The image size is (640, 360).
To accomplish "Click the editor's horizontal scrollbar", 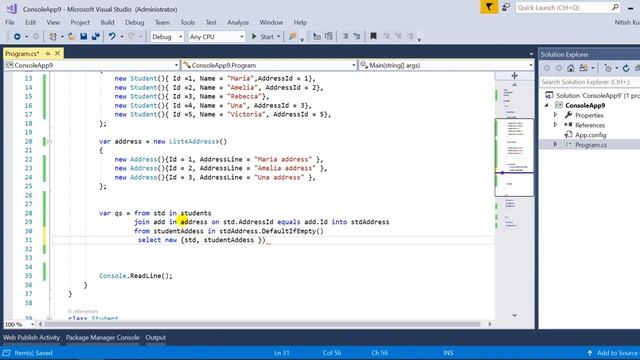I will (264, 324).
